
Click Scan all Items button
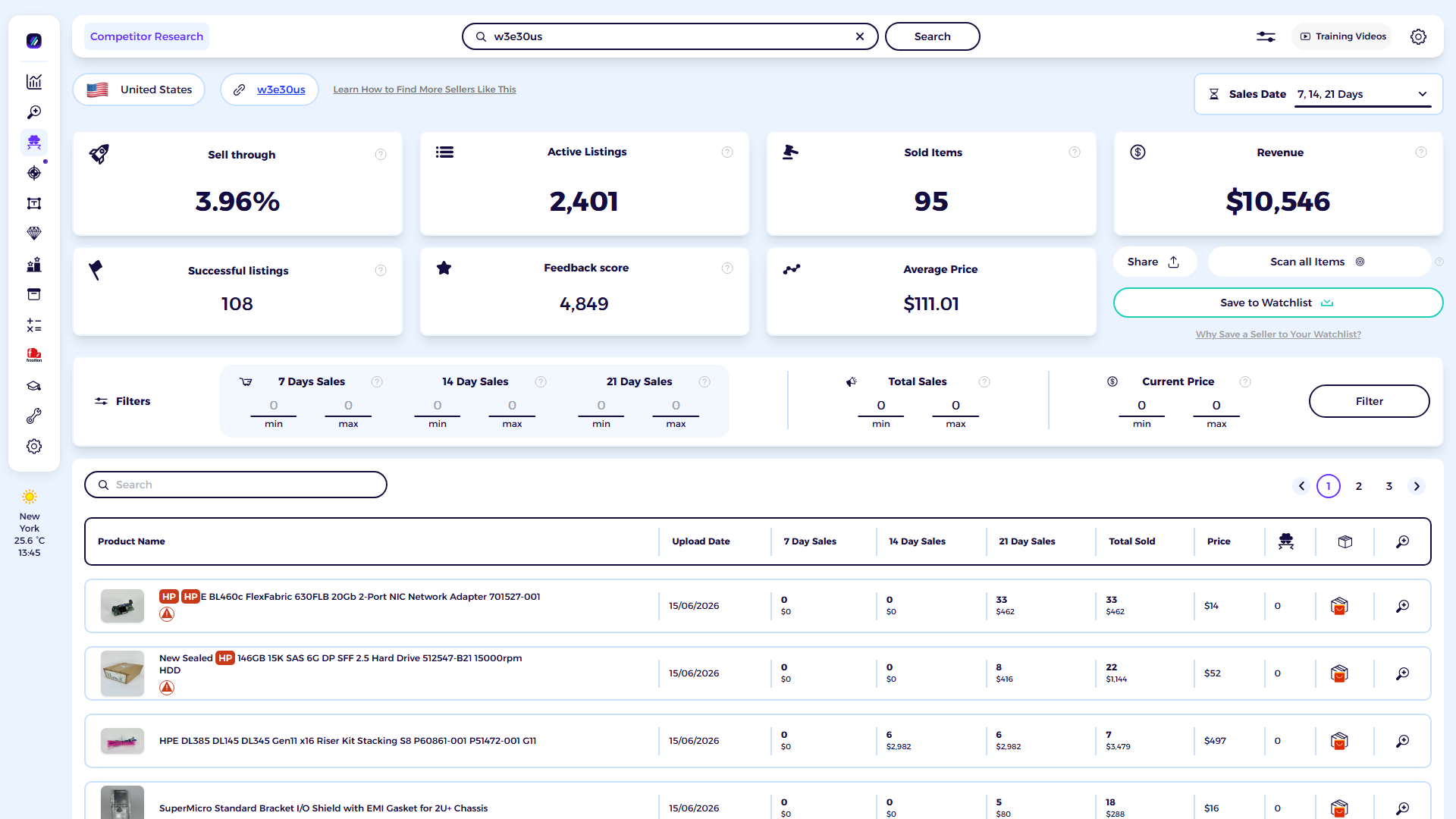pyautogui.click(x=1318, y=262)
